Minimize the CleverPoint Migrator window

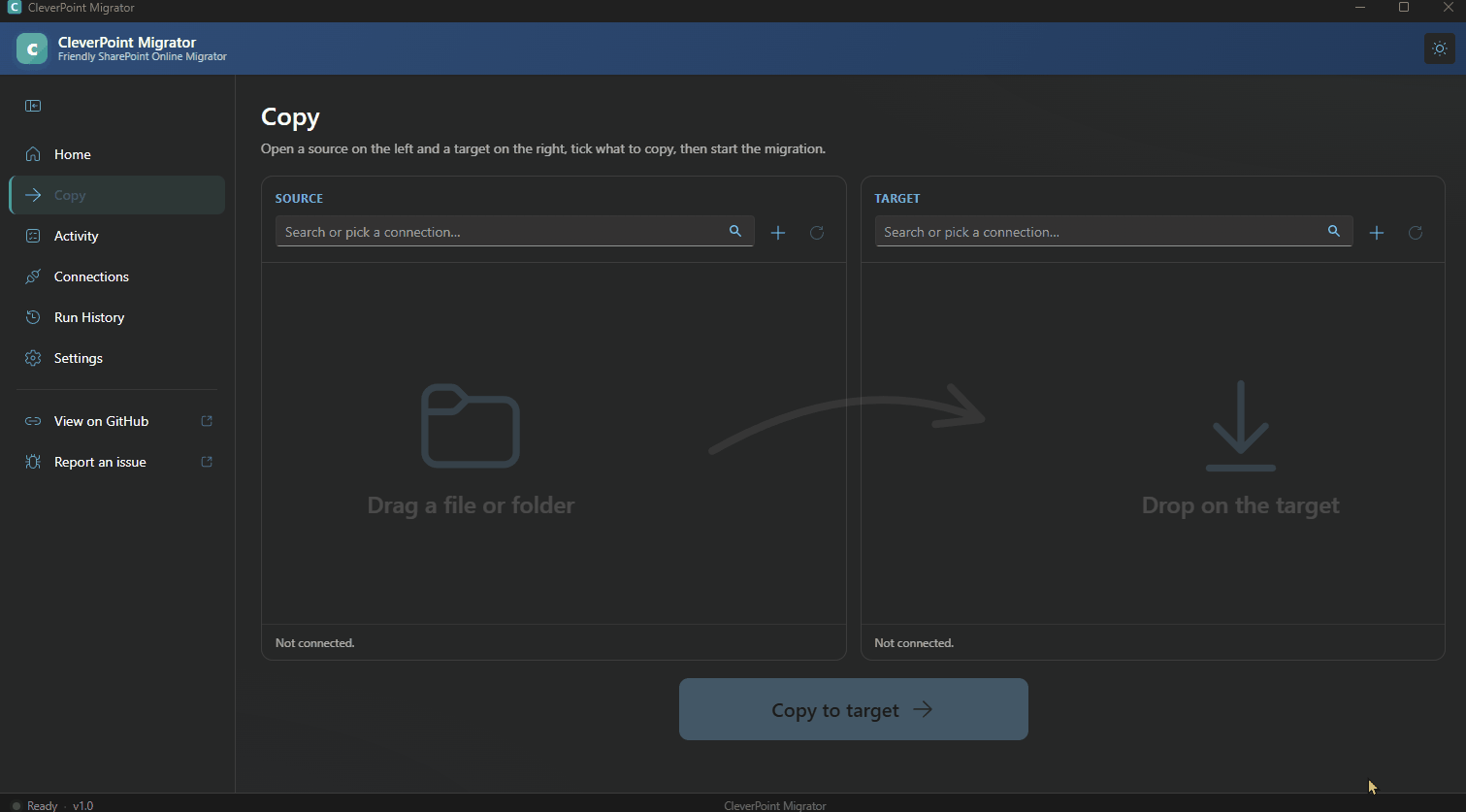[x=1360, y=8]
